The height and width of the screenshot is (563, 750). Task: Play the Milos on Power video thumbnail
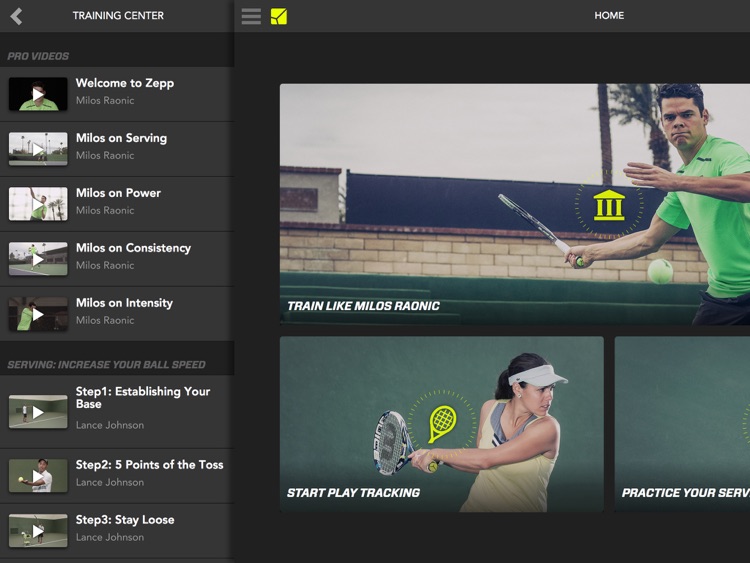click(x=38, y=204)
